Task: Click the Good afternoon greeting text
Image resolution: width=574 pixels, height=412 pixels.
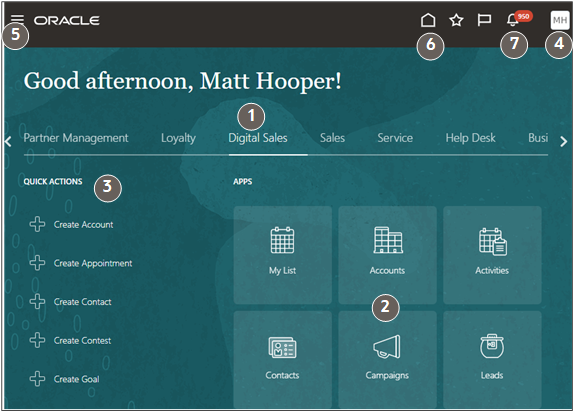Action: click(x=182, y=81)
